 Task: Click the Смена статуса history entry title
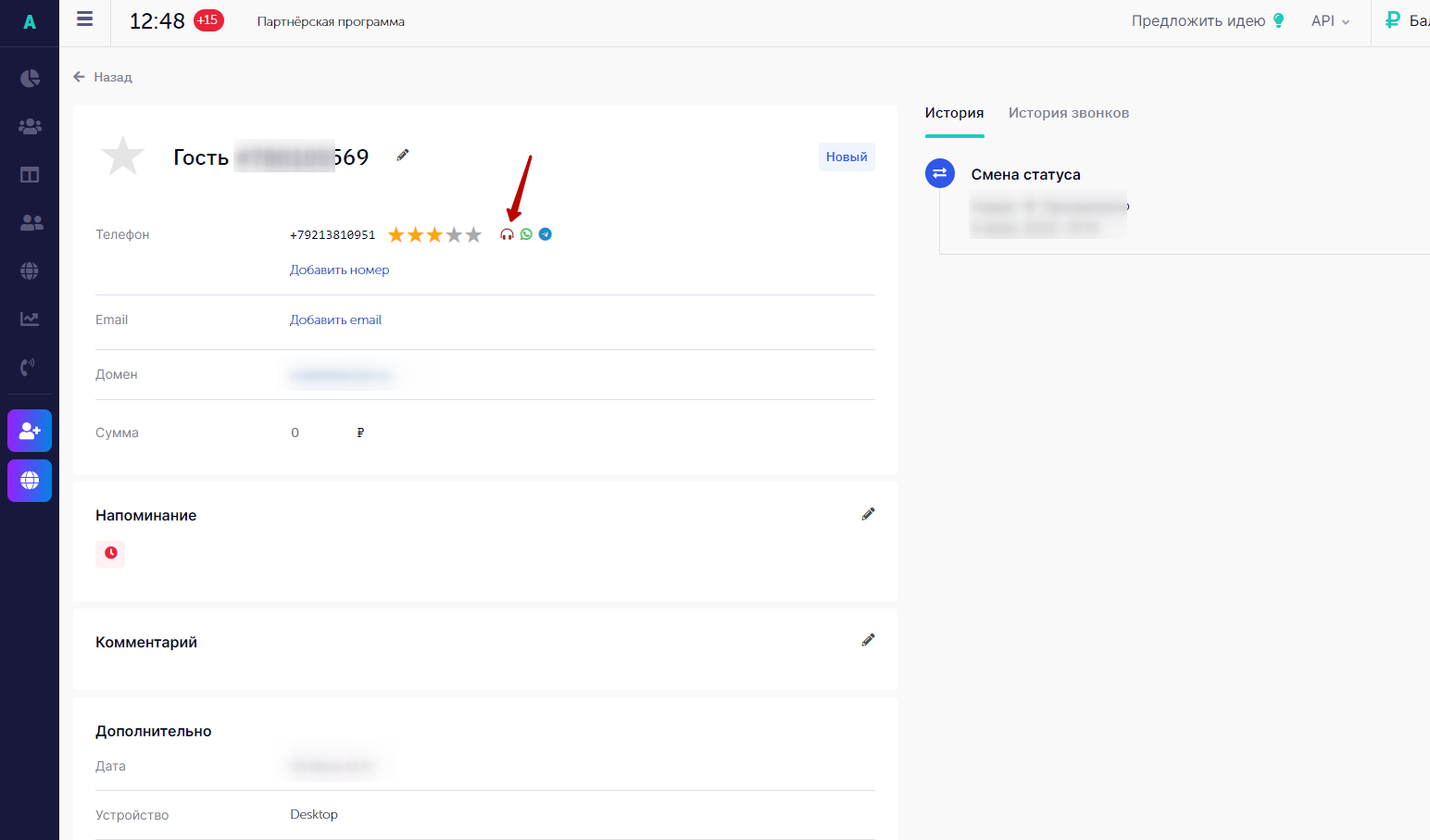(1025, 174)
